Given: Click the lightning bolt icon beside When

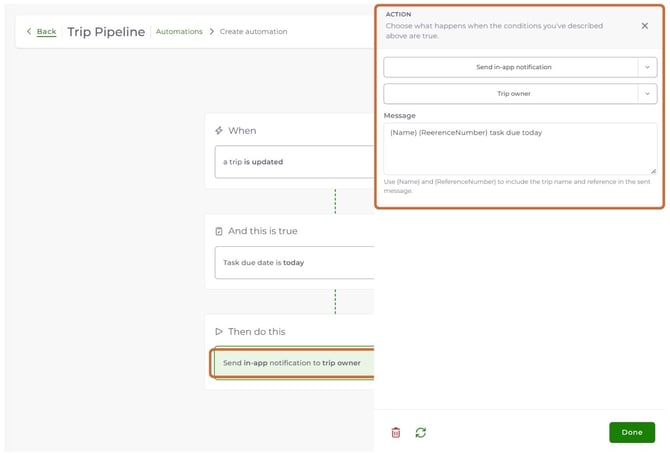Looking at the screenshot, I should (x=219, y=130).
